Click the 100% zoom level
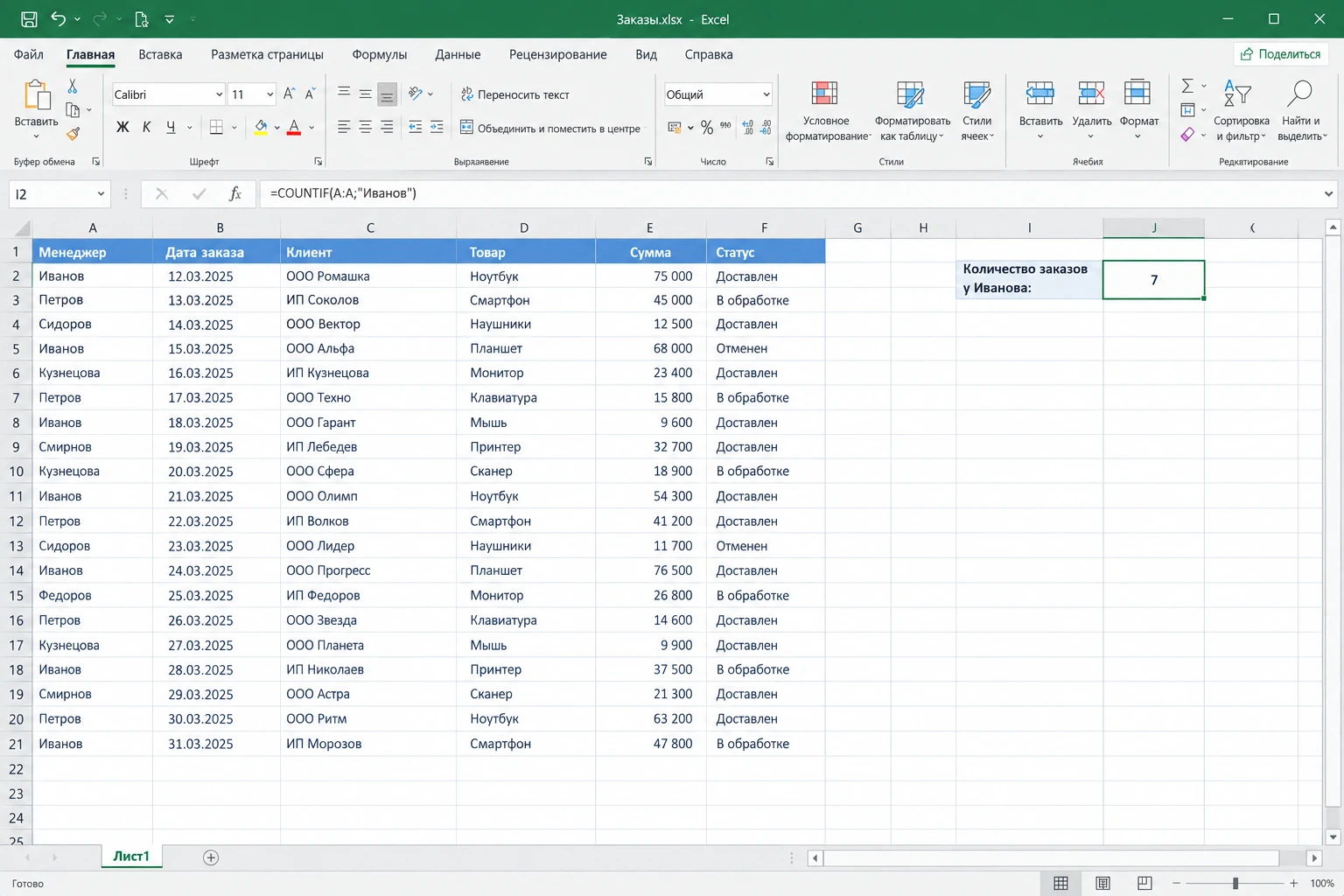 click(1322, 883)
